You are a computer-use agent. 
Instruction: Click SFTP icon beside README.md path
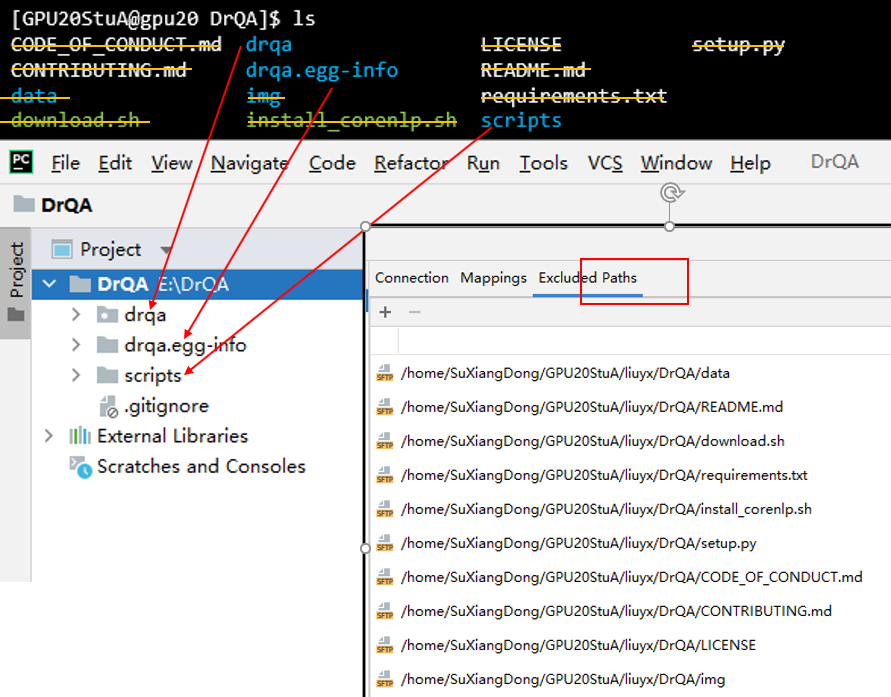pos(385,407)
